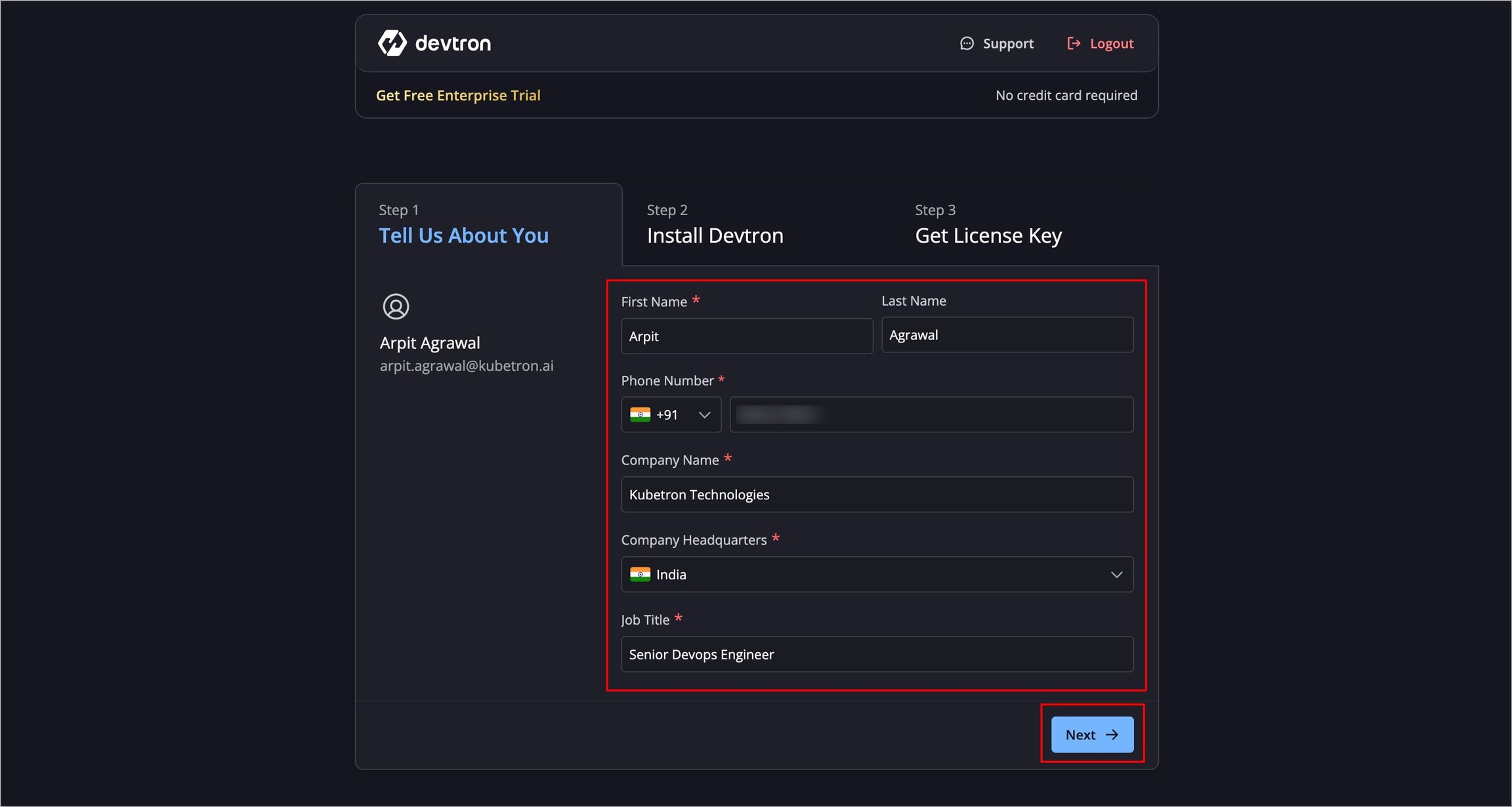Image resolution: width=1512 pixels, height=807 pixels.
Task: Edit the Company Name field Kubetron Technologies
Action: pos(877,495)
